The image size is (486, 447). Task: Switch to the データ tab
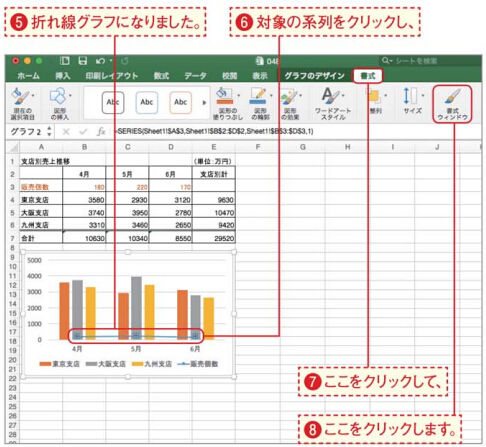[x=195, y=76]
